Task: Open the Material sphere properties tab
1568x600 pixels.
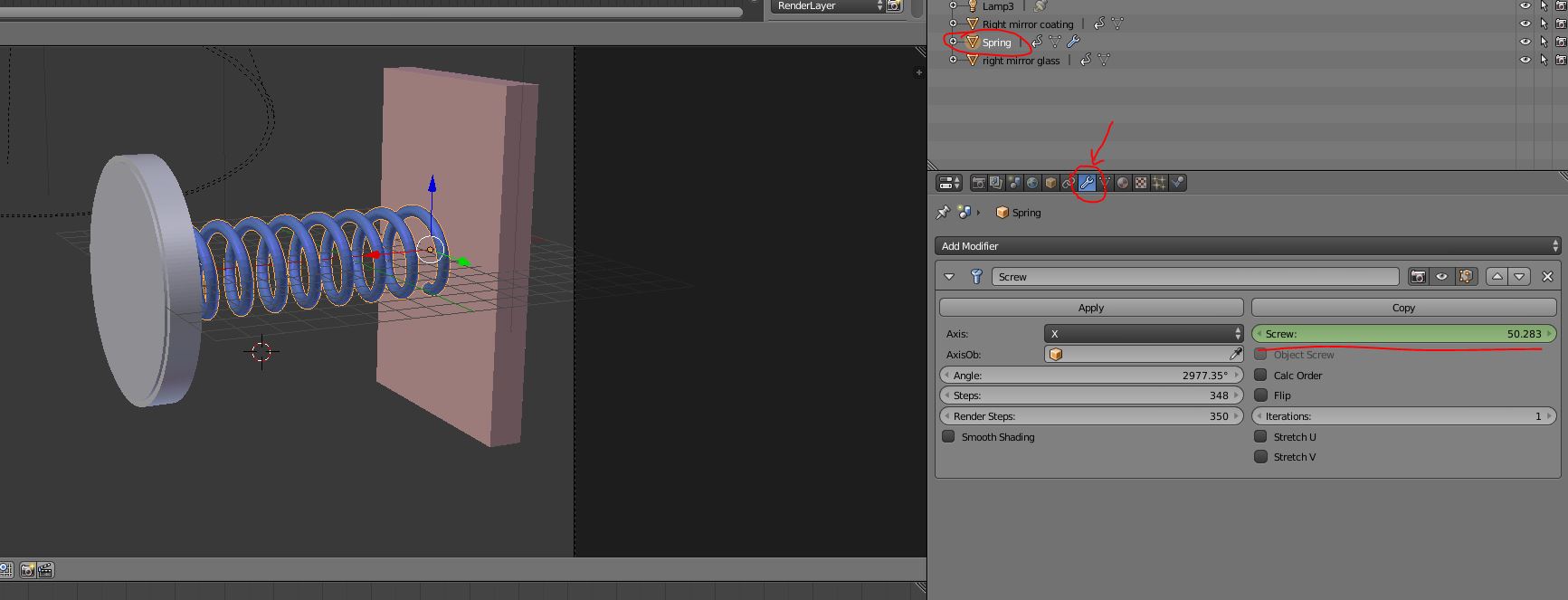Action: (x=1123, y=183)
